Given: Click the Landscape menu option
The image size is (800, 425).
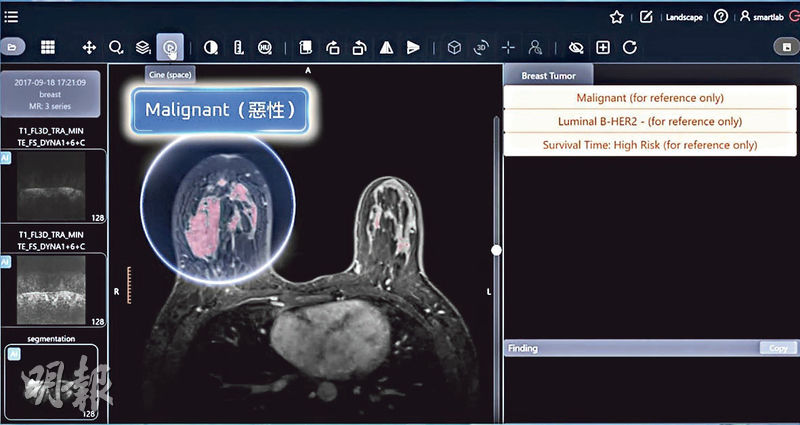Looking at the screenshot, I should 684,17.
